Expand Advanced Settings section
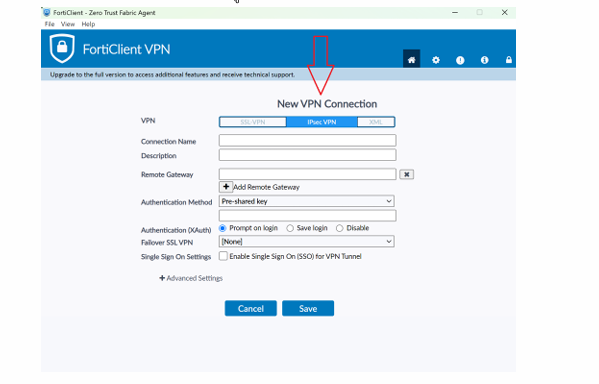 click(191, 278)
